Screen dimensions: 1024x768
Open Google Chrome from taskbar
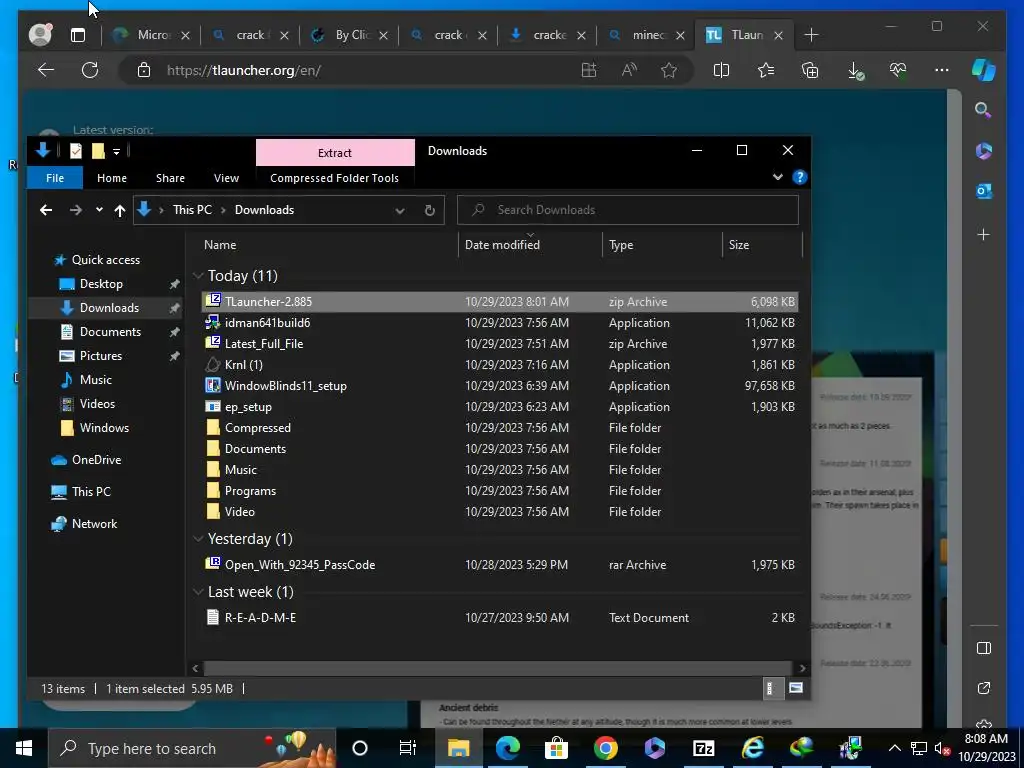[x=605, y=748]
